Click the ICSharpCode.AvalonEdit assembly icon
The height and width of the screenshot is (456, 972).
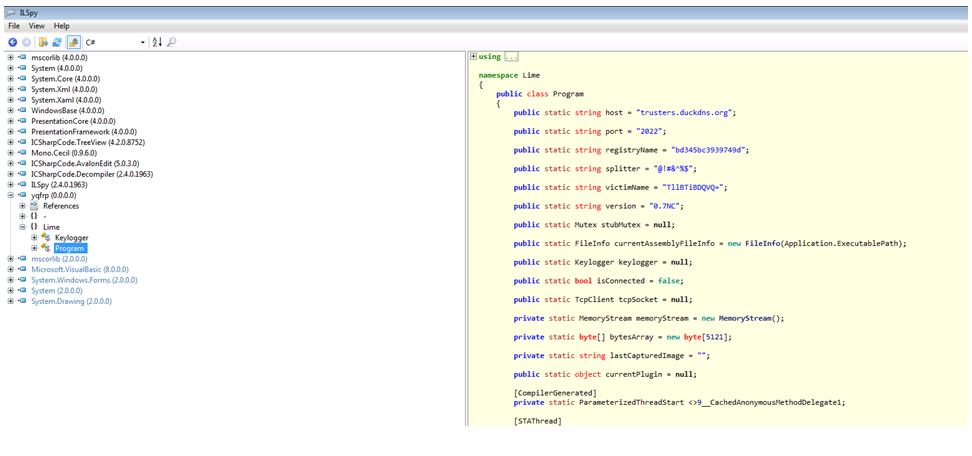[x=22, y=163]
